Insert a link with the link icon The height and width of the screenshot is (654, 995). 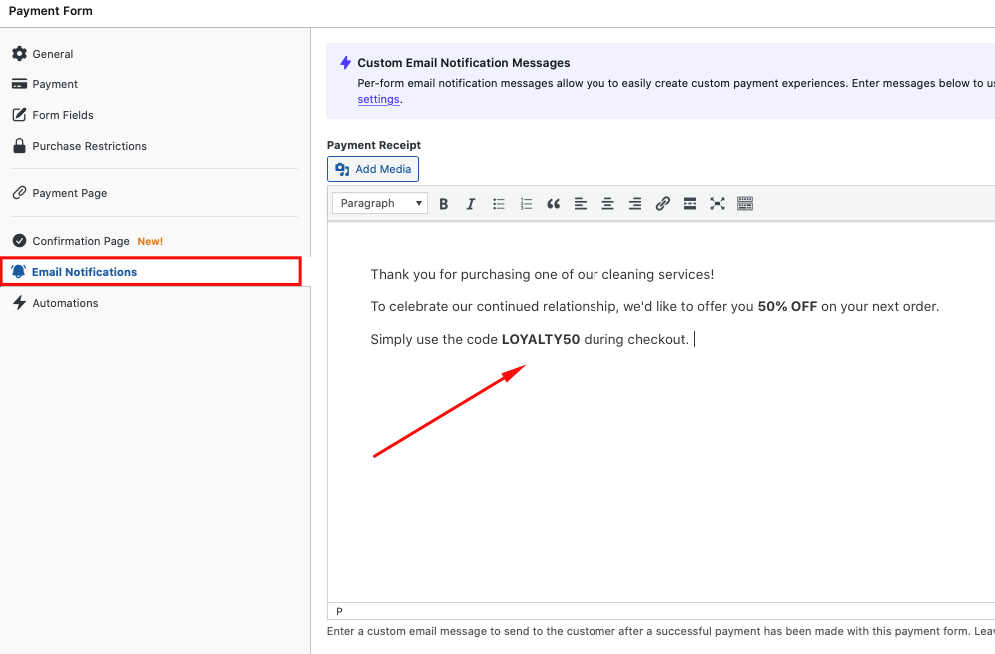click(x=662, y=203)
